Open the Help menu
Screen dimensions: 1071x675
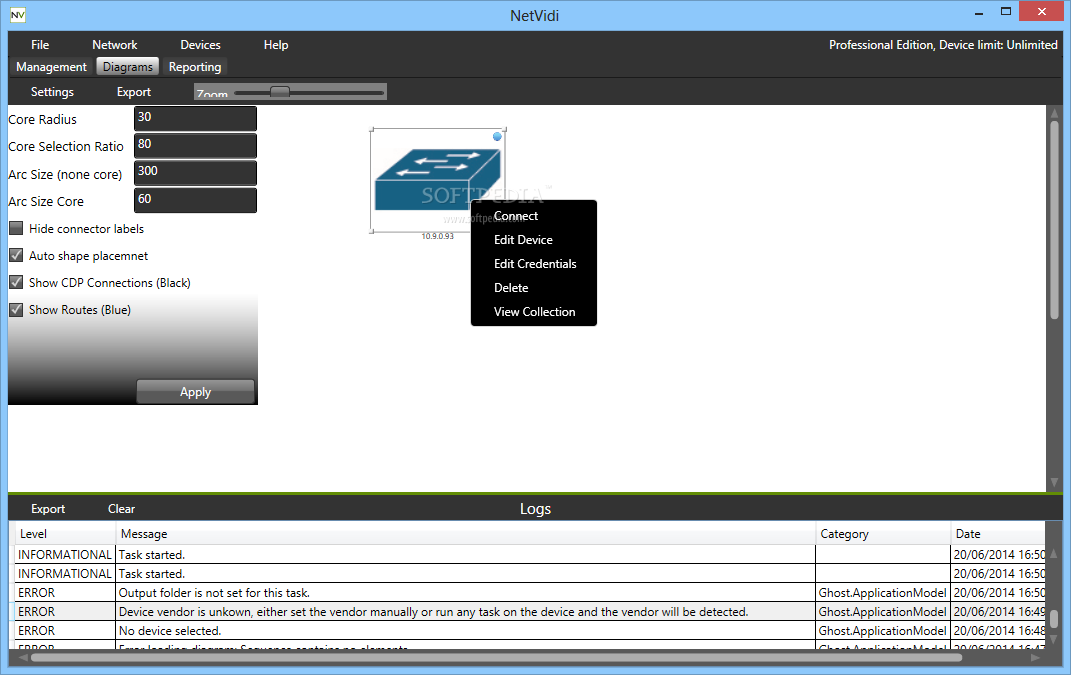pyautogui.click(x=276, y=44)
